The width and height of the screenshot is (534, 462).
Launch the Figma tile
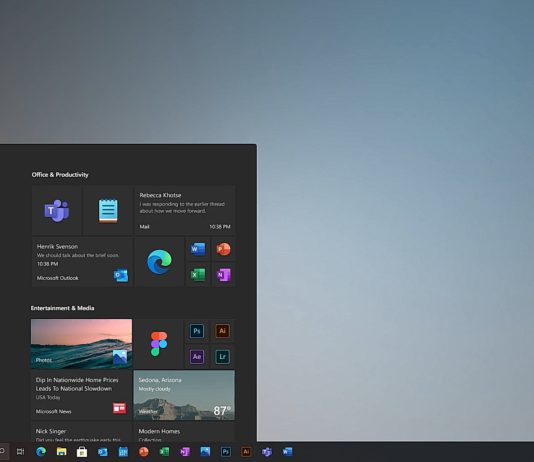click(159, 344)
